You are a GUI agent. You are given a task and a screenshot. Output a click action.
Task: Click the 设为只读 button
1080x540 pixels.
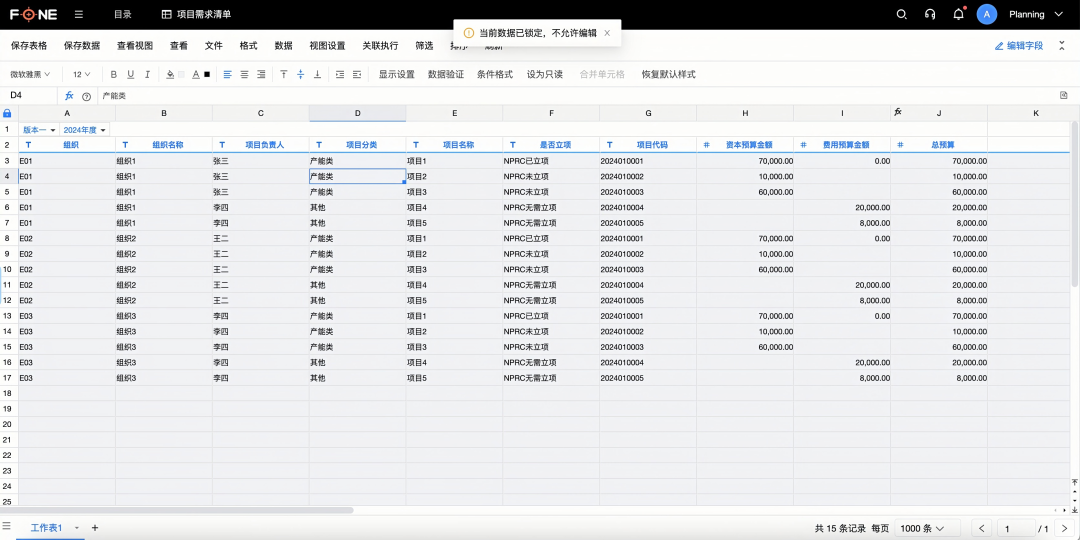tap(544, 74)
